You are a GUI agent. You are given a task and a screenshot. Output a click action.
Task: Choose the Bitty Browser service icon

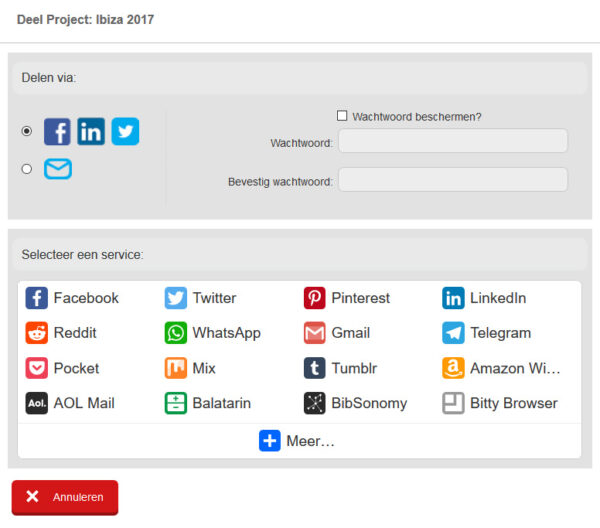point(453,403)
